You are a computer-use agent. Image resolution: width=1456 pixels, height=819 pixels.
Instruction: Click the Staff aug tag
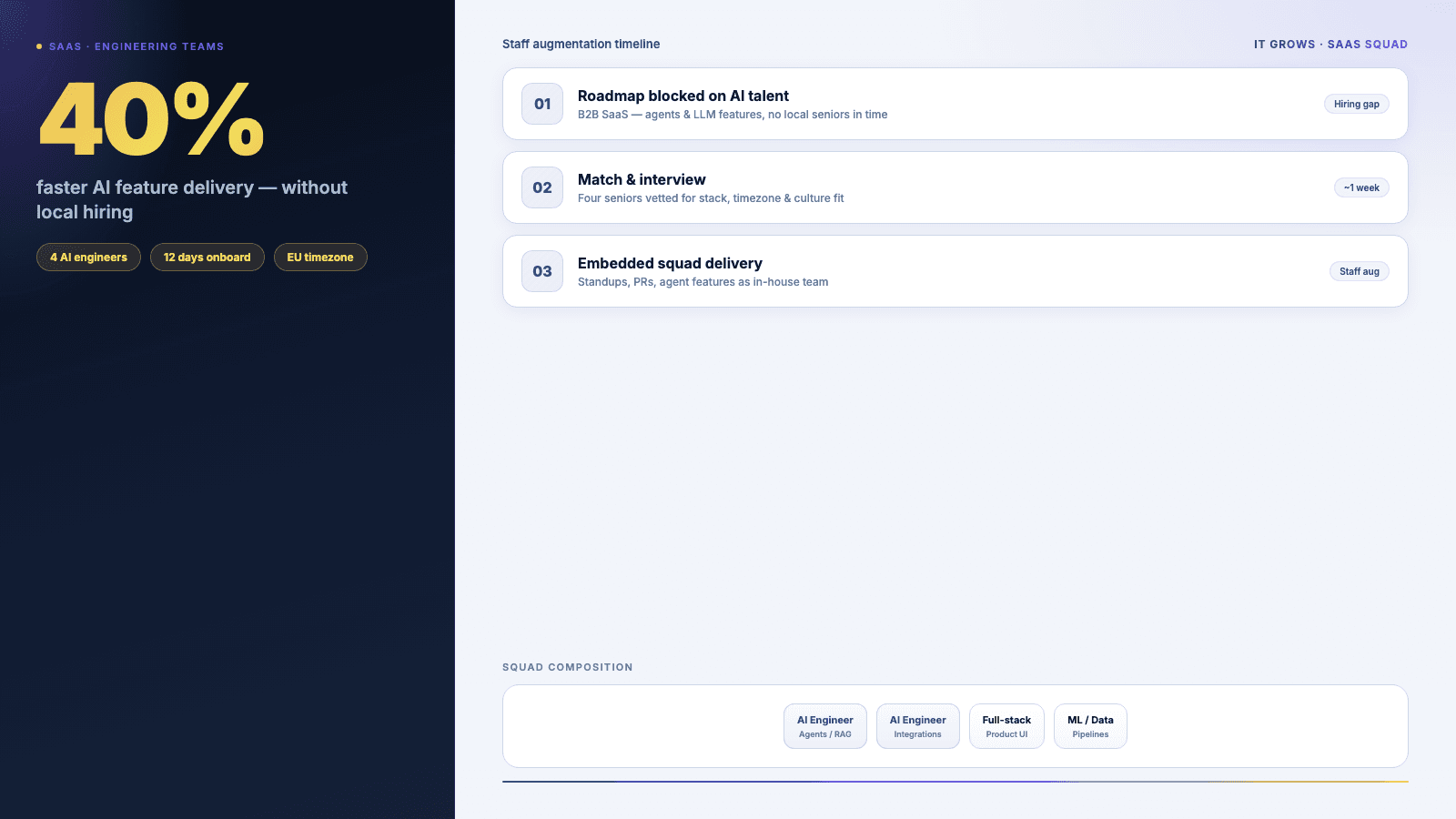tap(1360, 271)
